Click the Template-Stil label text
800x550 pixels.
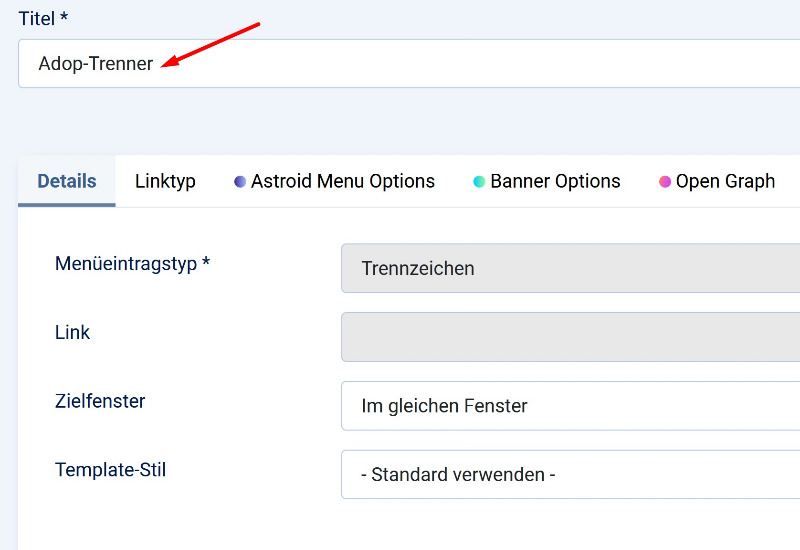coord(111,469)
